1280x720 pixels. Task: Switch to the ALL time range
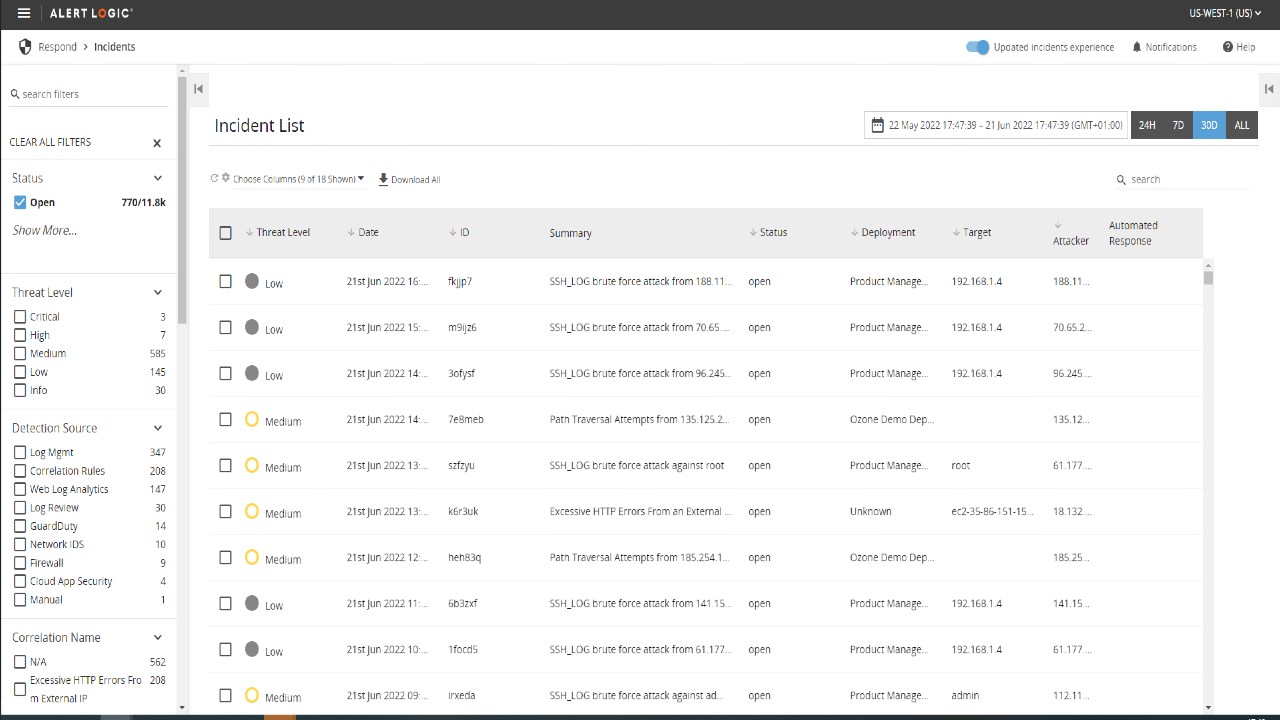tap(1241, 125)
